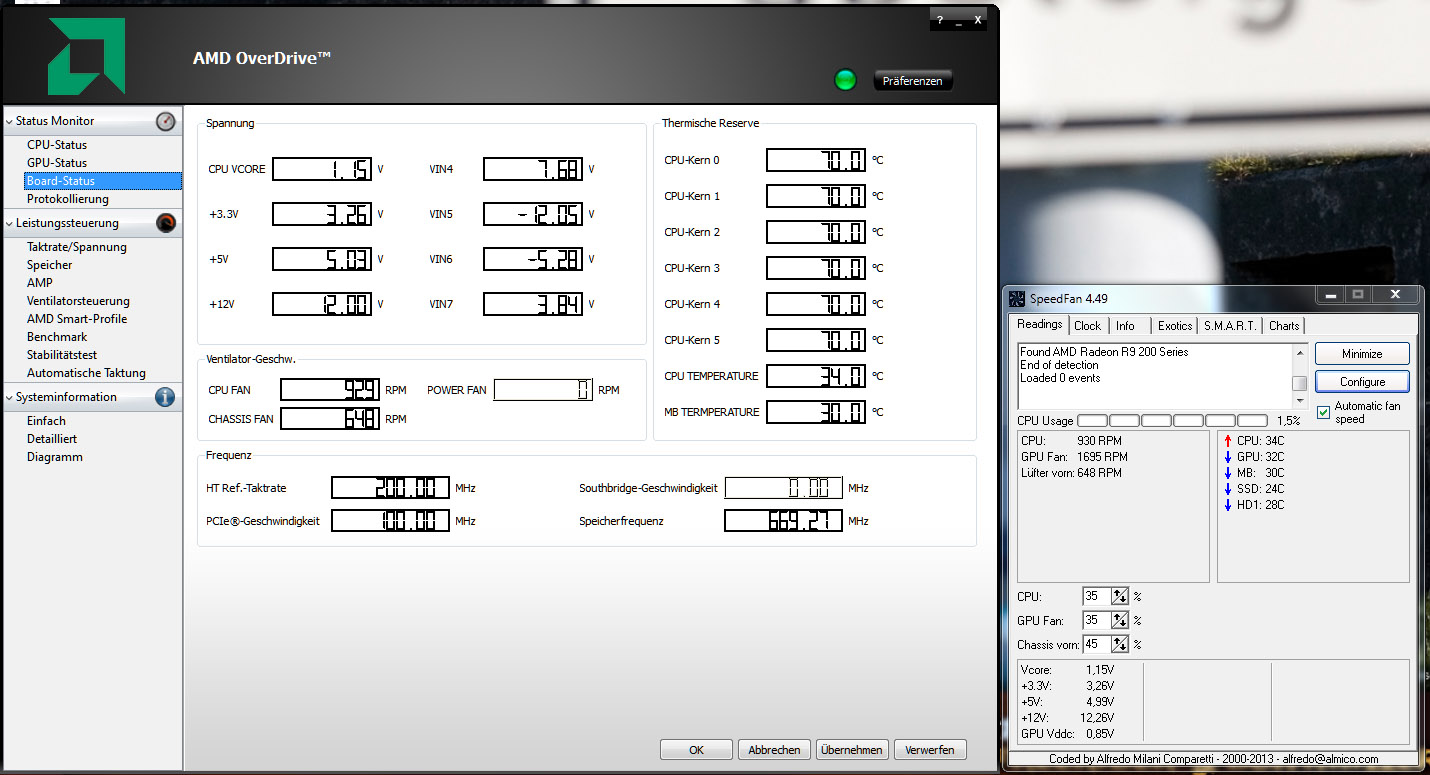Click the CPU TEMPERATURE value 34.0

pyautogui.click(x=816, y=376)
